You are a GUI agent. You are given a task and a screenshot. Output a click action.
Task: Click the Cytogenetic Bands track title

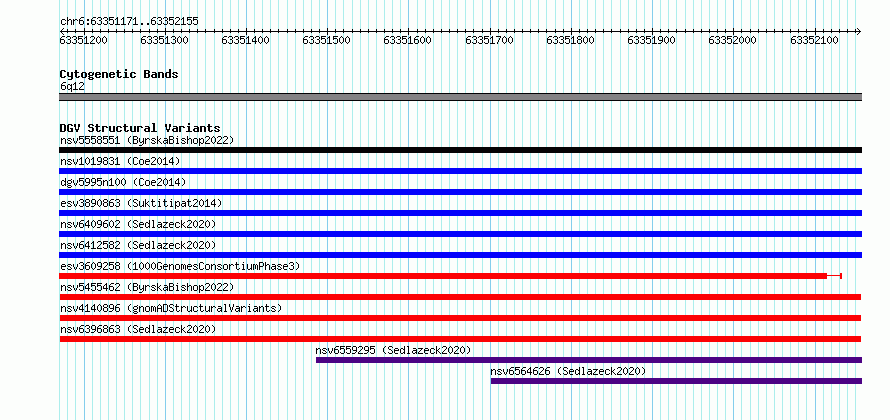[119, 74]
